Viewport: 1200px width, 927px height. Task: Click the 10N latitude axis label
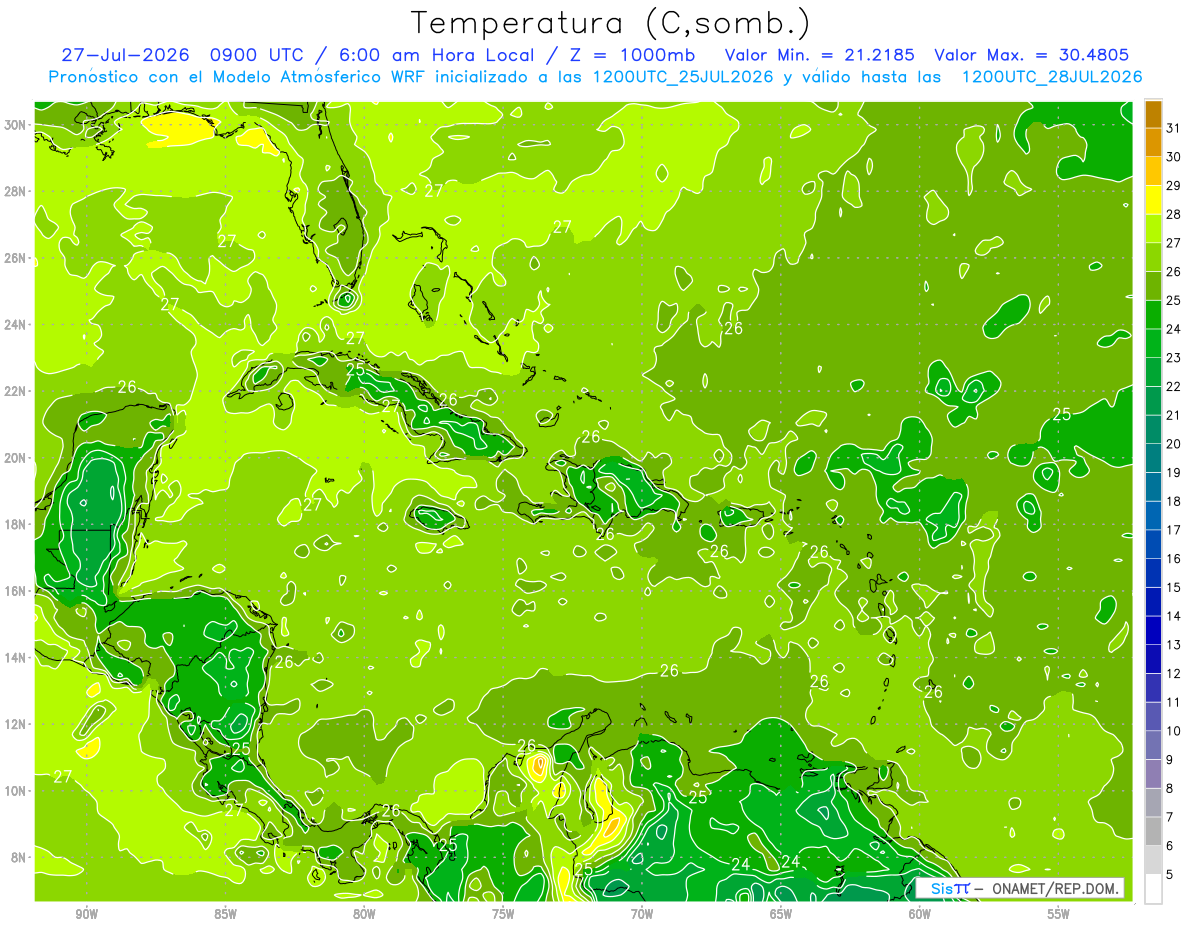(16, 791)
